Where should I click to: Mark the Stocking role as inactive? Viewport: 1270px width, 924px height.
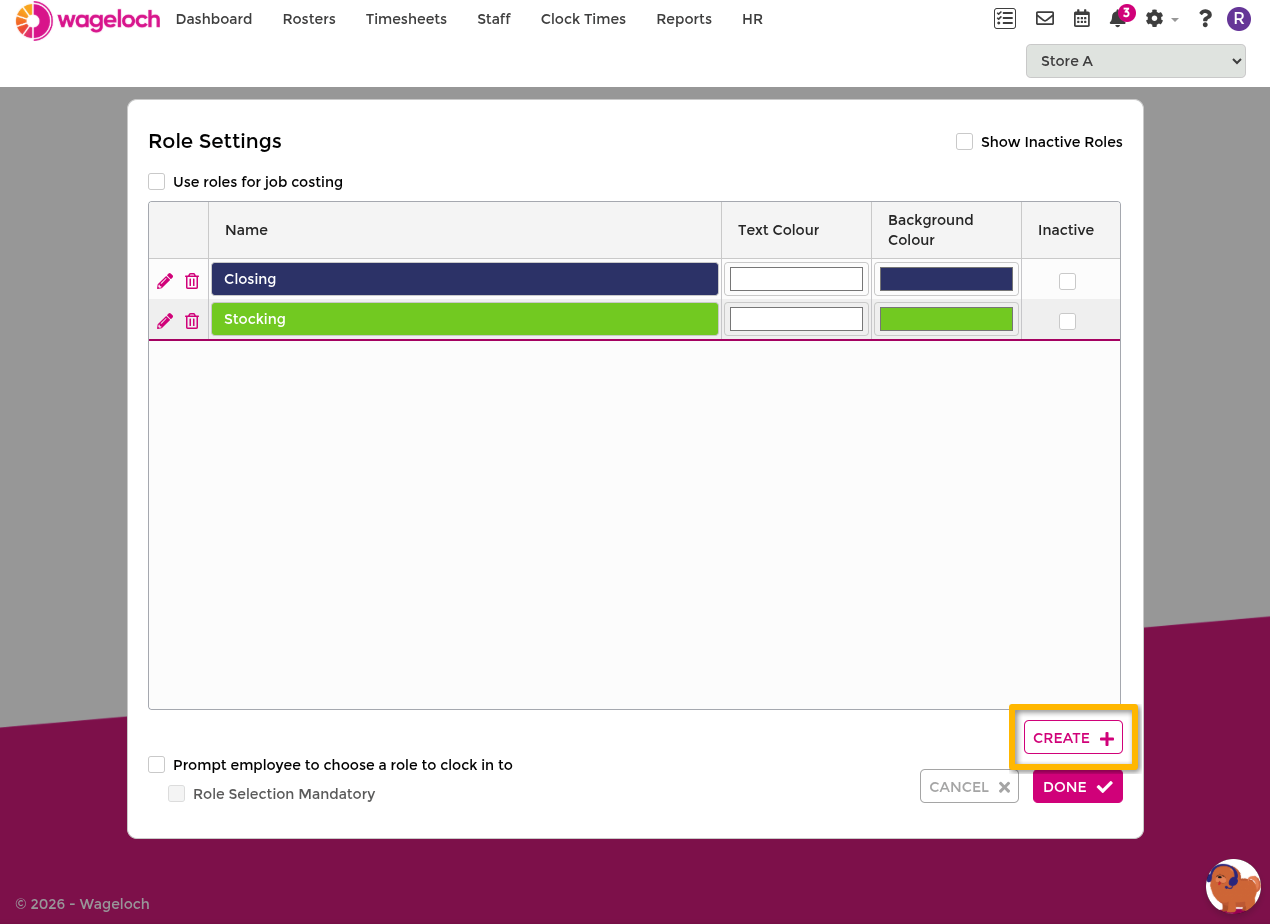coord(1067,321)
